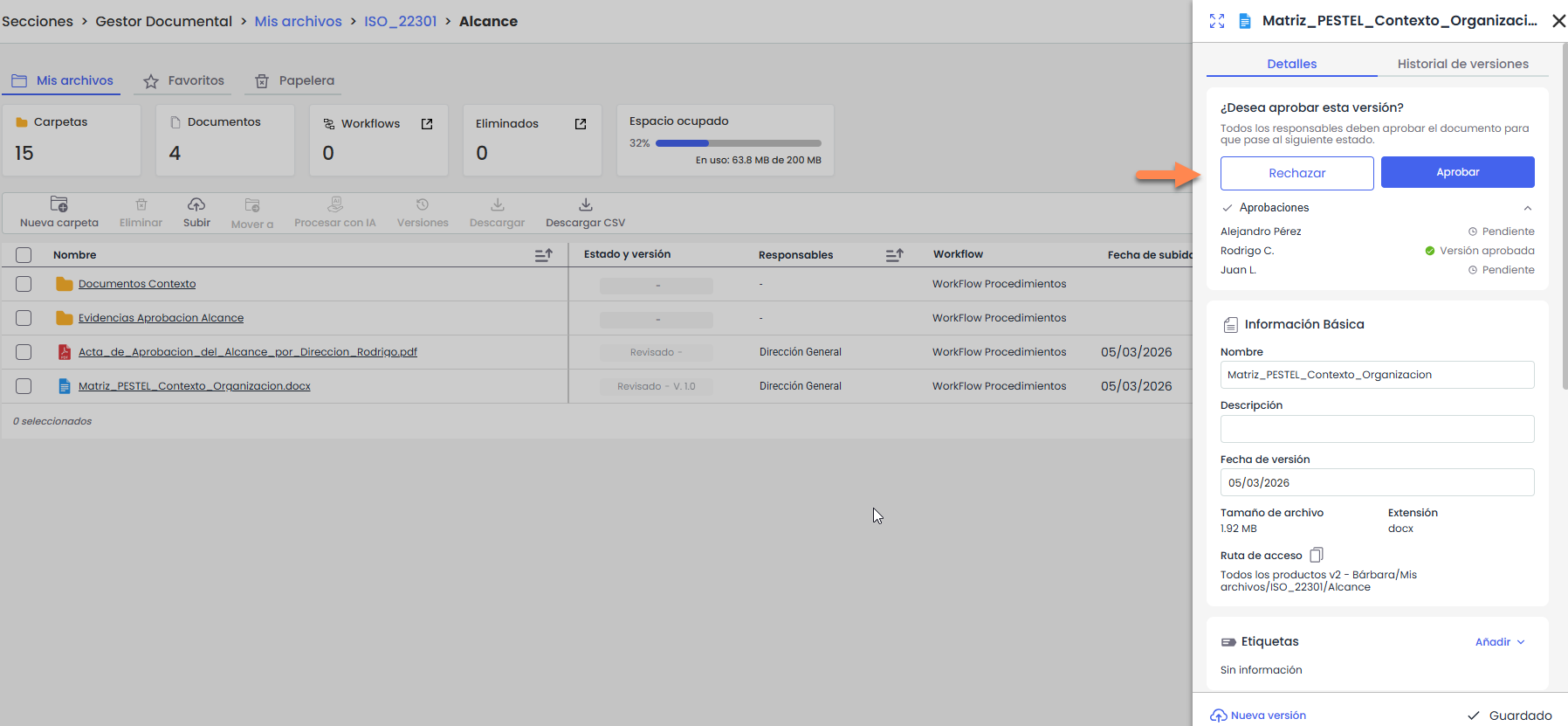Screen dimensions: 1568x726
Task: Click into the Descripción input field
Action: 1377,429
